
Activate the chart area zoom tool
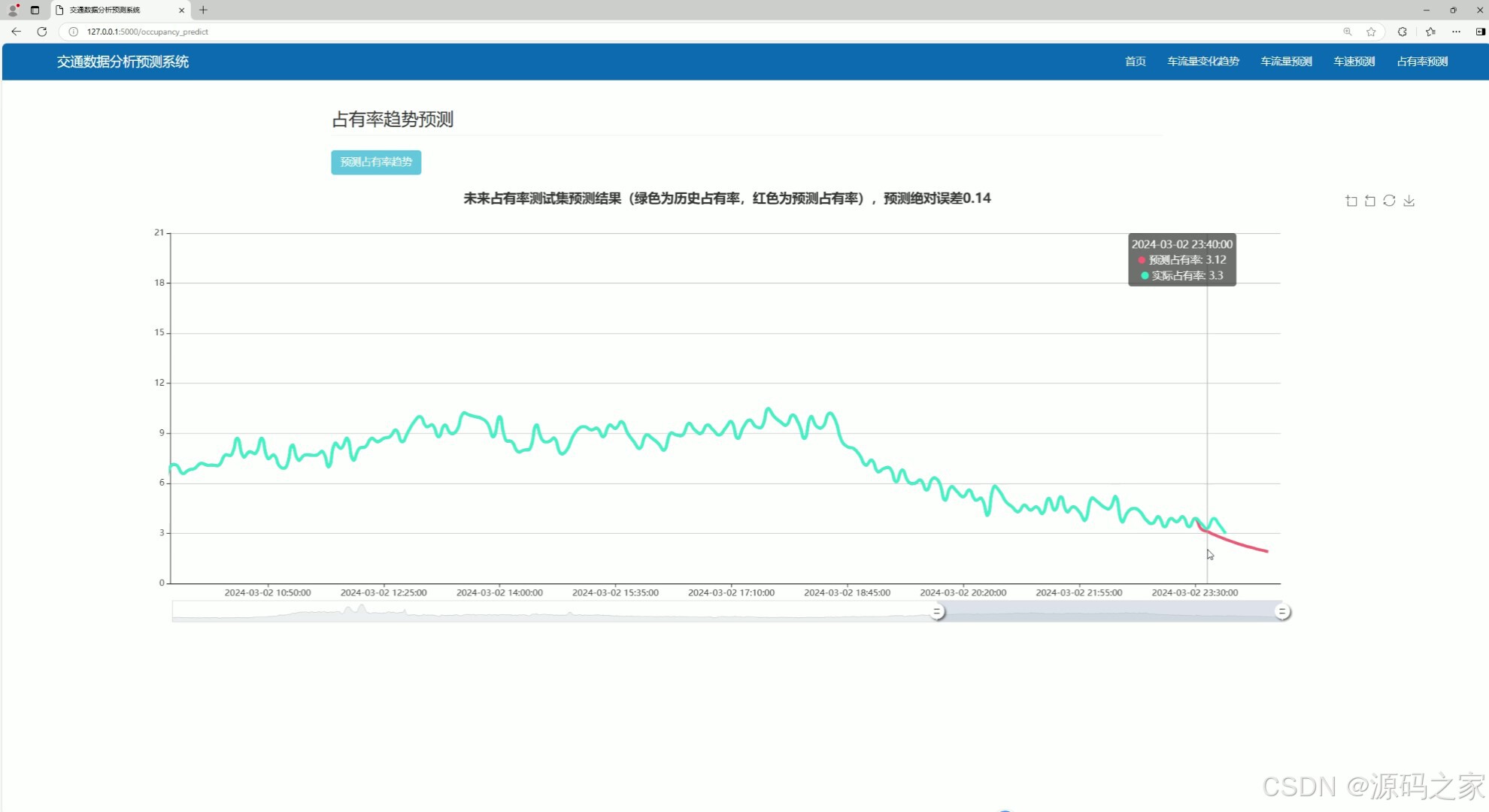click(x=1351, y=201)
